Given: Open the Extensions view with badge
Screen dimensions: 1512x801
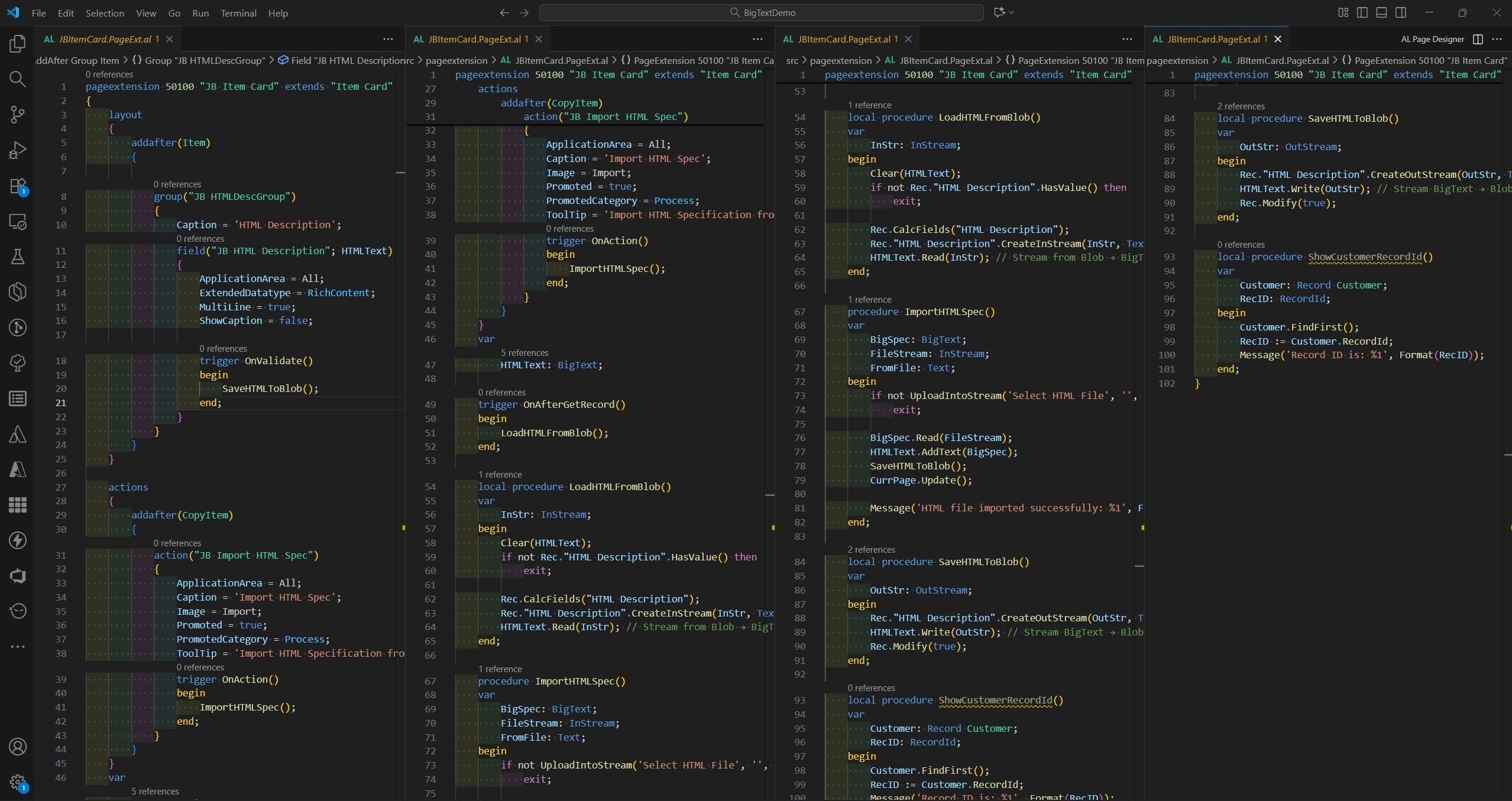Looking at the screenshot, I should tap(18, 186).
